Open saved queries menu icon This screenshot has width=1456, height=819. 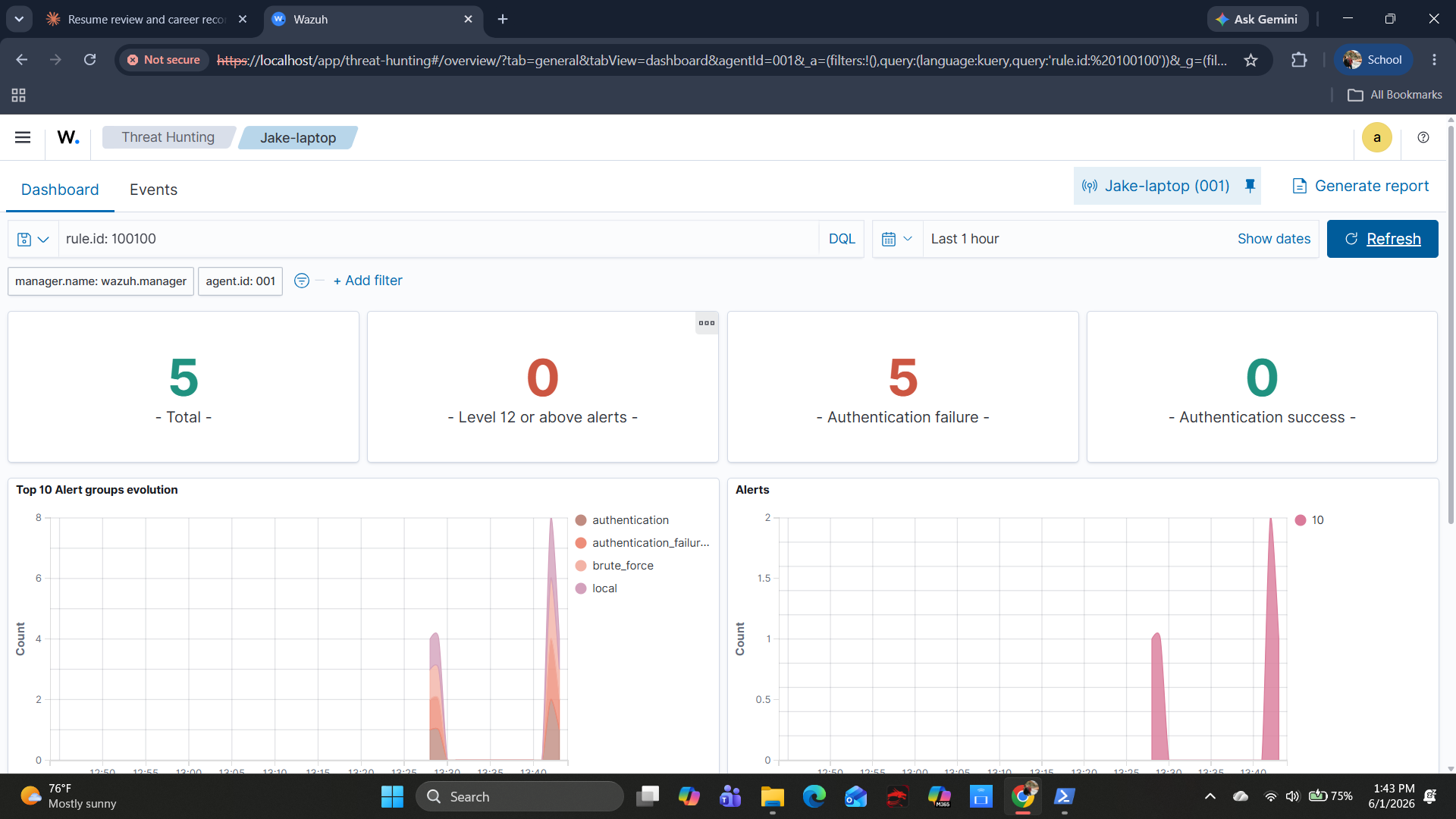click(33, 239)
